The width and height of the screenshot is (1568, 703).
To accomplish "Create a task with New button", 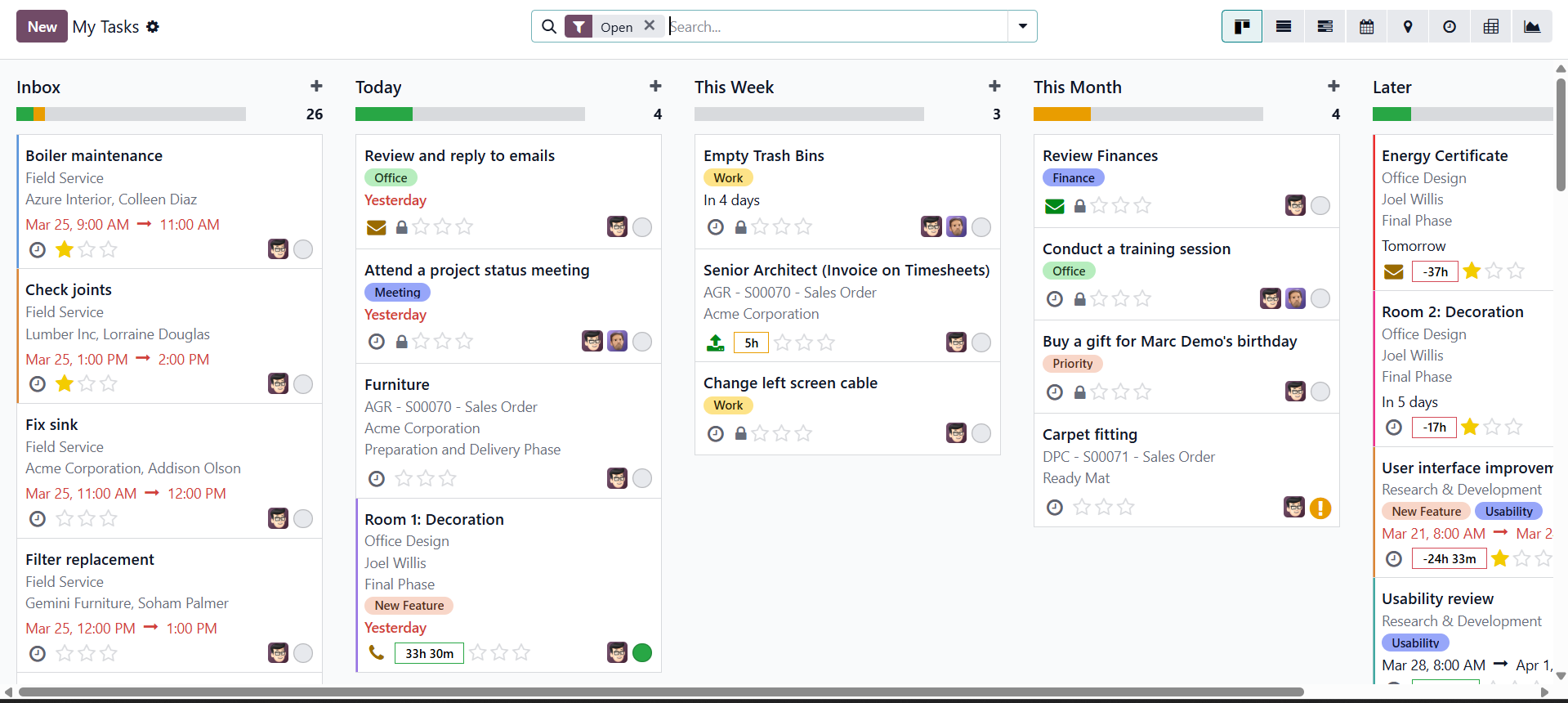I will (42, 27).
